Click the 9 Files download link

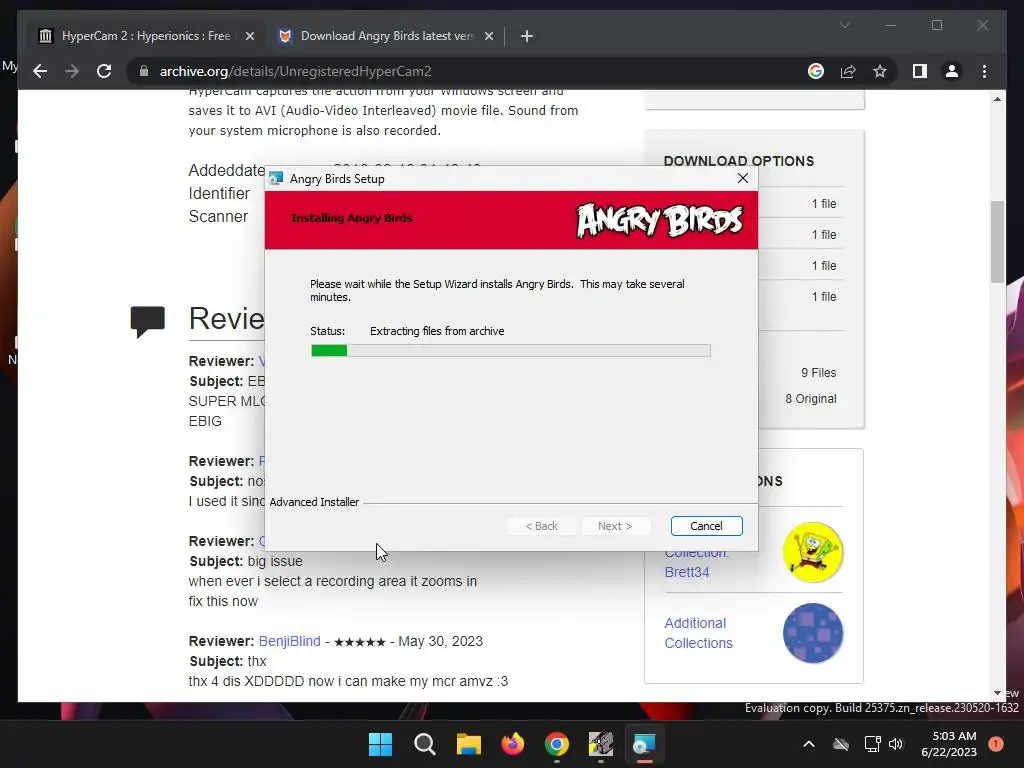pyautogui.click(x=818, y=373)
